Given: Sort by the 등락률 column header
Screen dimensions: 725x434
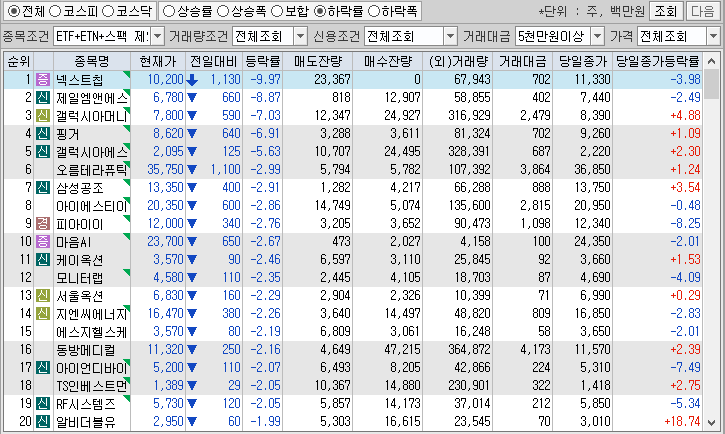Looking at the screenshot, I should click(262, 61).
